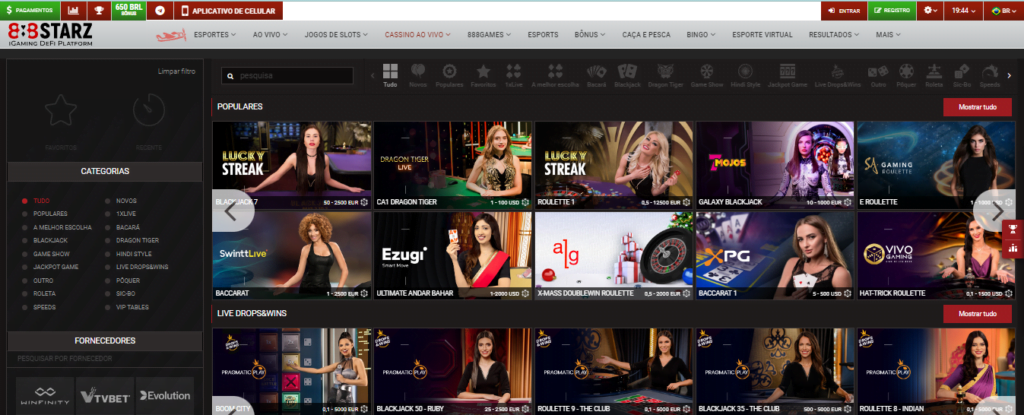
Task: Open the statistics bar chart icon
Action: [74, 10]
